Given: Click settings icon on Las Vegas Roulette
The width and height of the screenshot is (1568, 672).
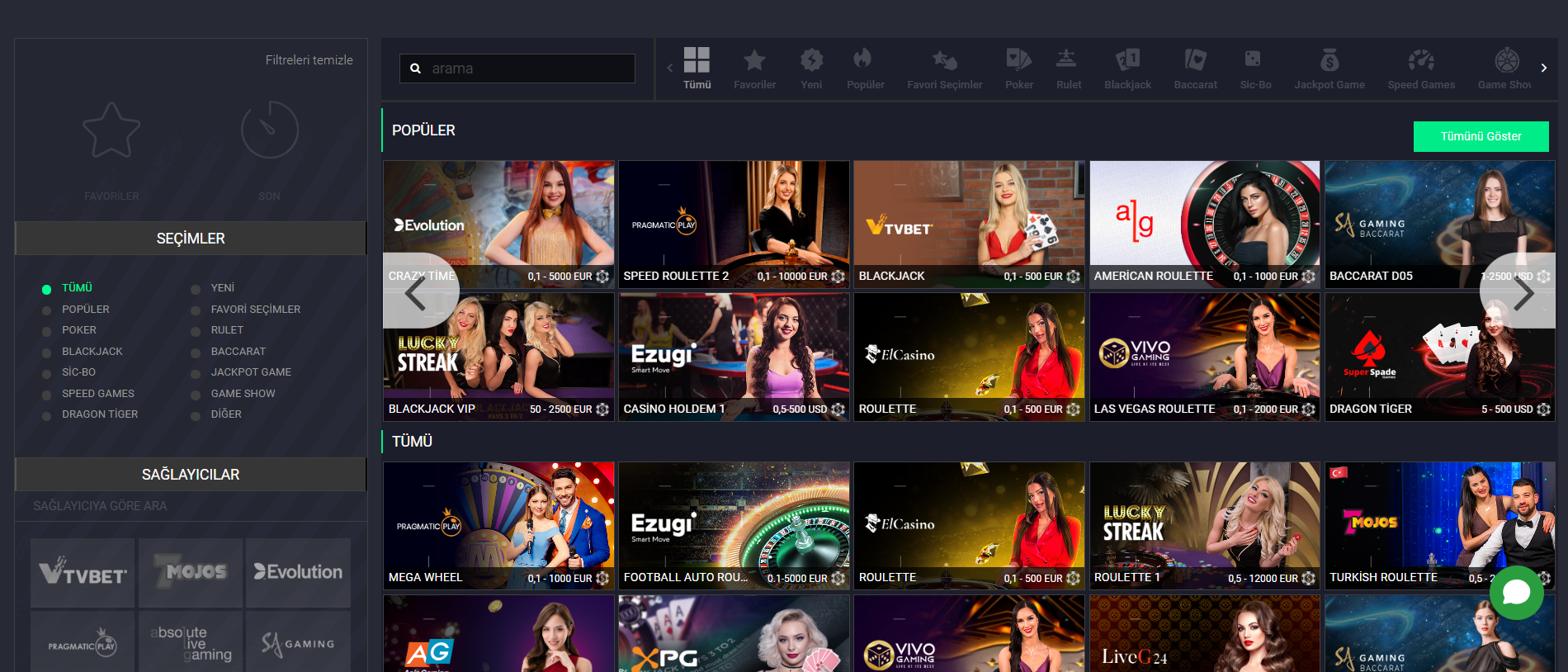Looking at the screenshot, I should (1308, 409).
